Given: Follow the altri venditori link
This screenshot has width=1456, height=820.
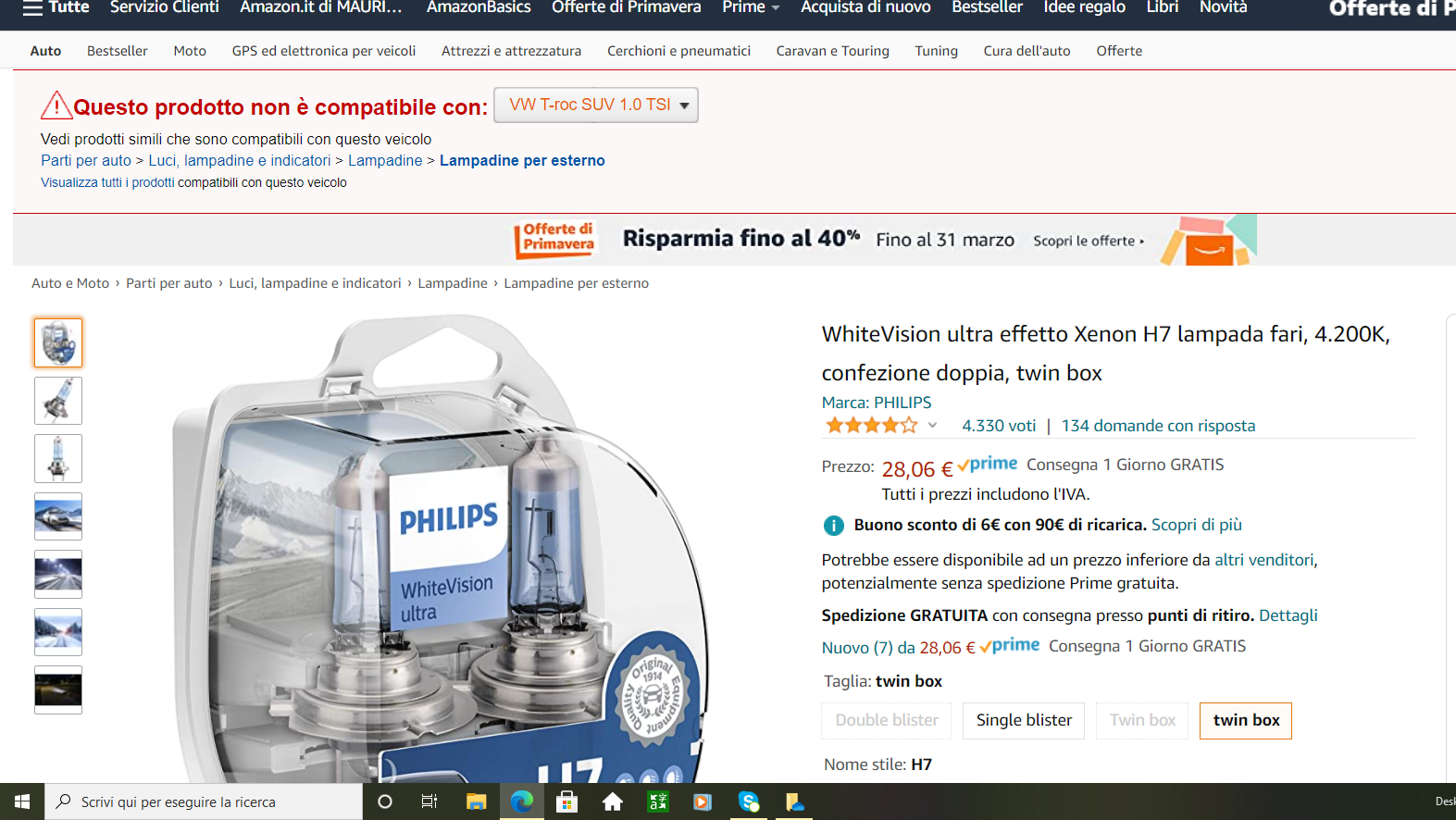Looking at the screenshot, I should pos(1263,560).
